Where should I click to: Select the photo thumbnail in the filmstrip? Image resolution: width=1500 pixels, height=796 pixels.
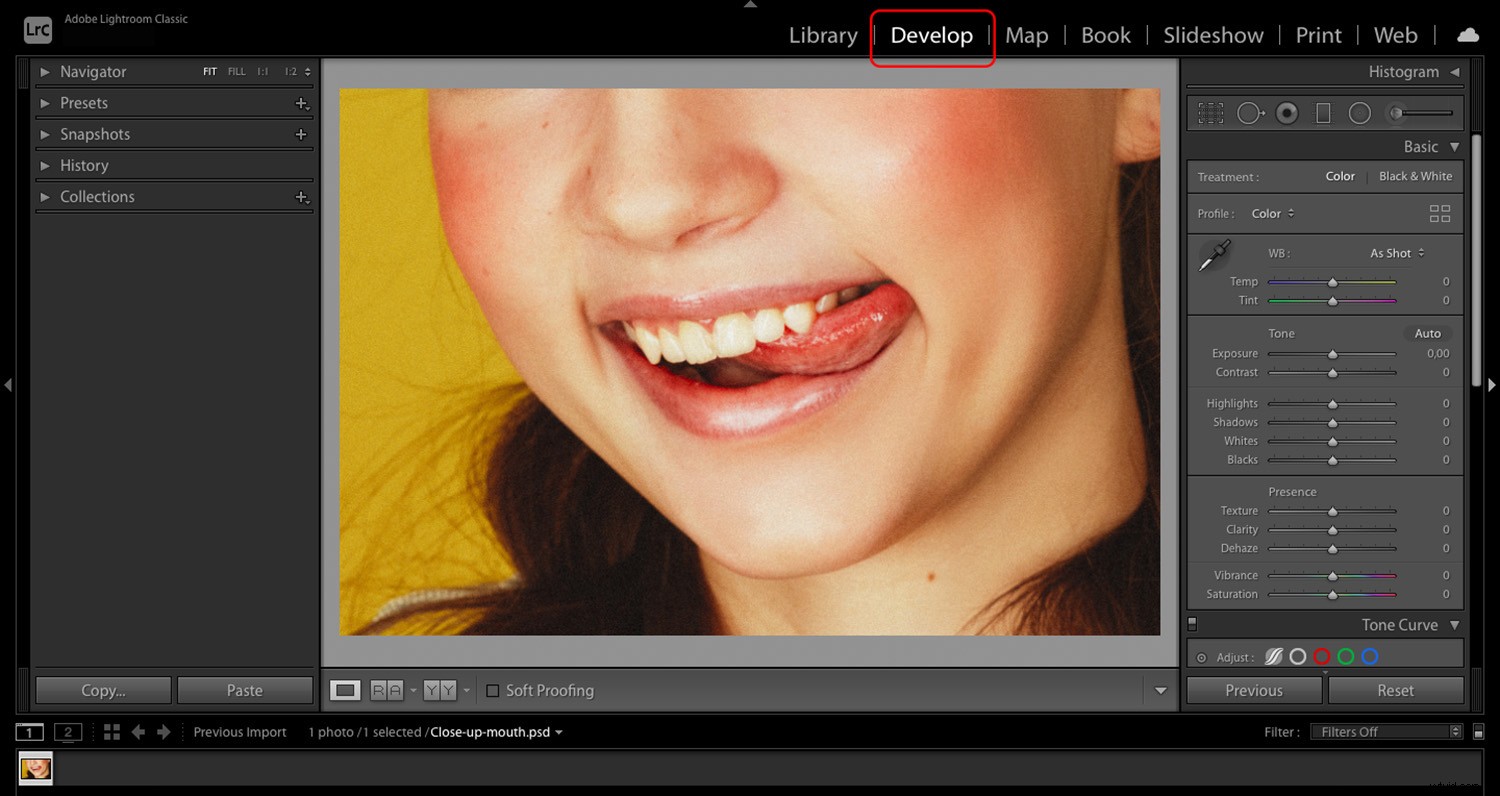pyautogui.click(x=36, y=769)
